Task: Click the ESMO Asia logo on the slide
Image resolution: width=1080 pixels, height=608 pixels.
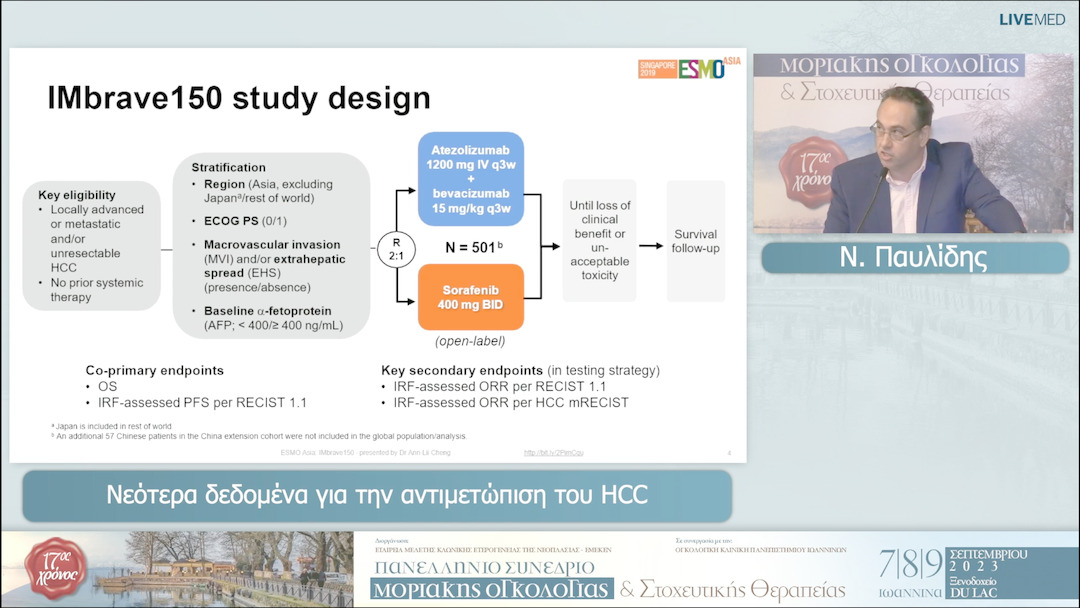Action: tap(709, 67)
